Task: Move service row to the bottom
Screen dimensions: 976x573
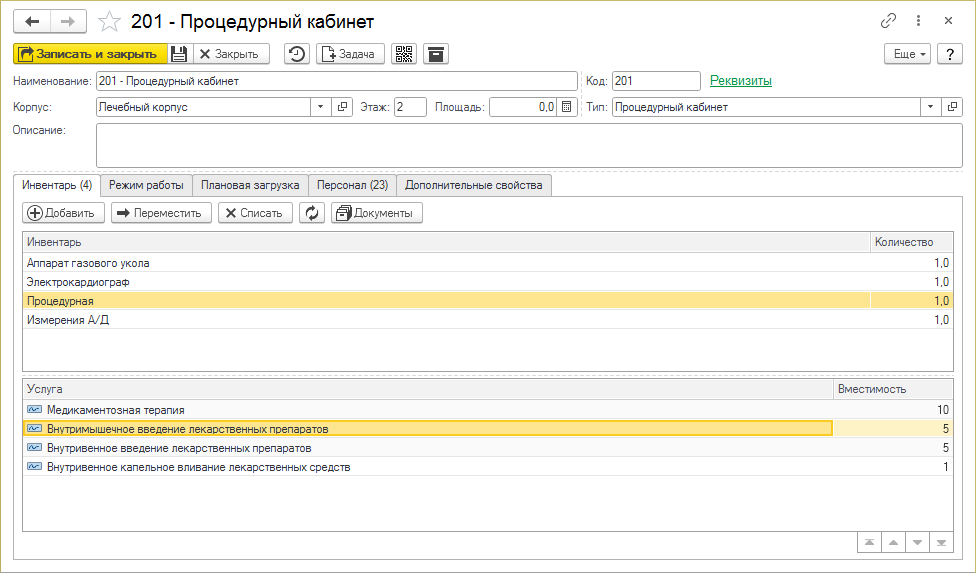Action: (x=941, y=542)
